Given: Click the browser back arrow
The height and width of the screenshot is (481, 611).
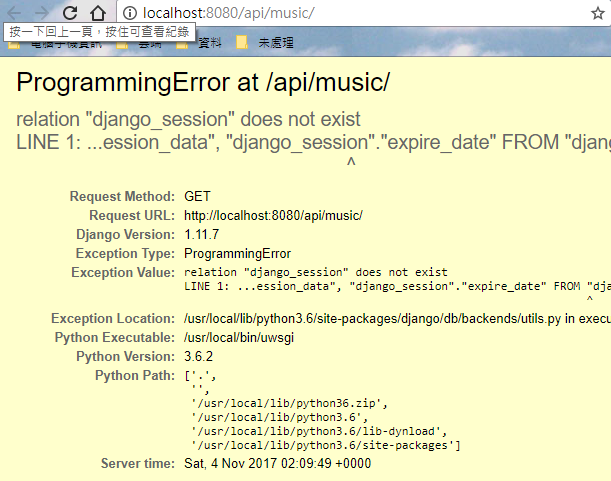Looking at the screenshot, I should click(x=14, y=13).
